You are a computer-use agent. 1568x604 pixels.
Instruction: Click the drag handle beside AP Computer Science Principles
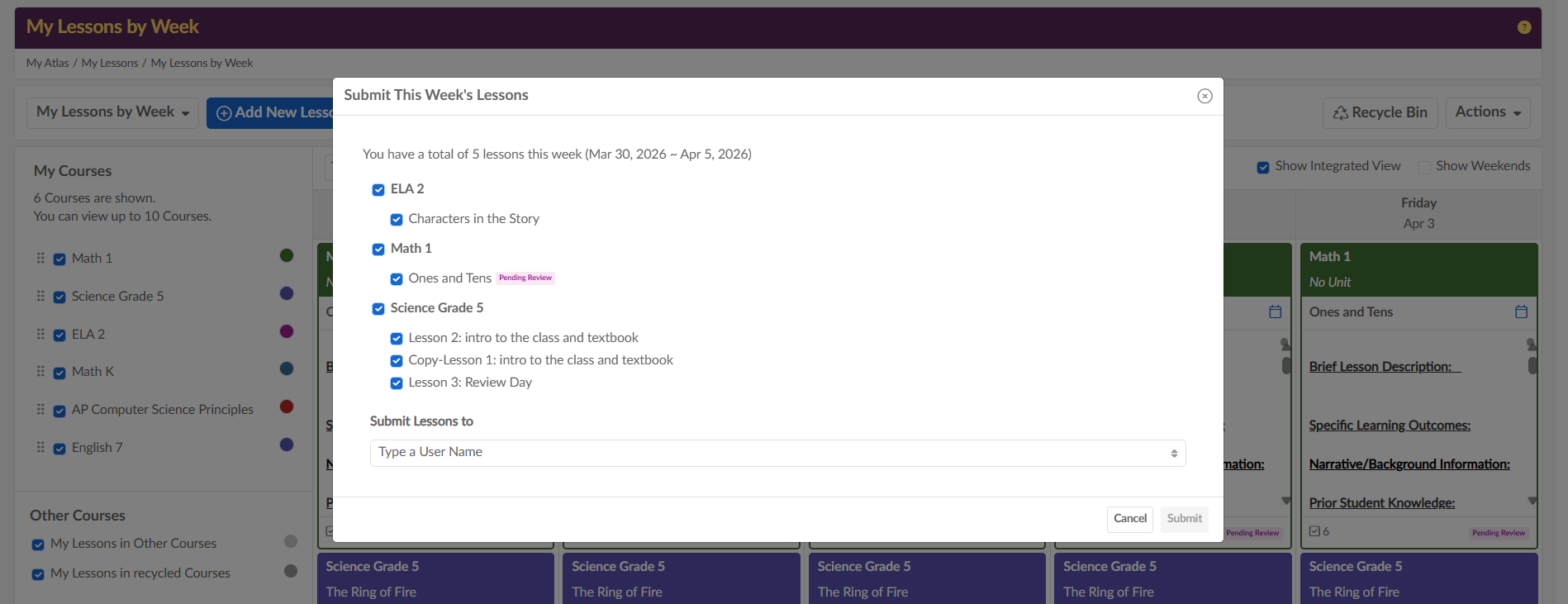click(40, 409)
